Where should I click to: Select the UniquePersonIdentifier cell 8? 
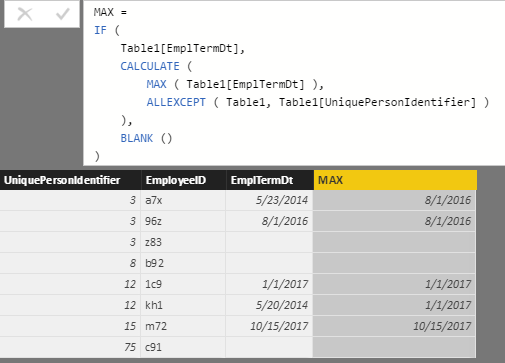tap(70, 263)
